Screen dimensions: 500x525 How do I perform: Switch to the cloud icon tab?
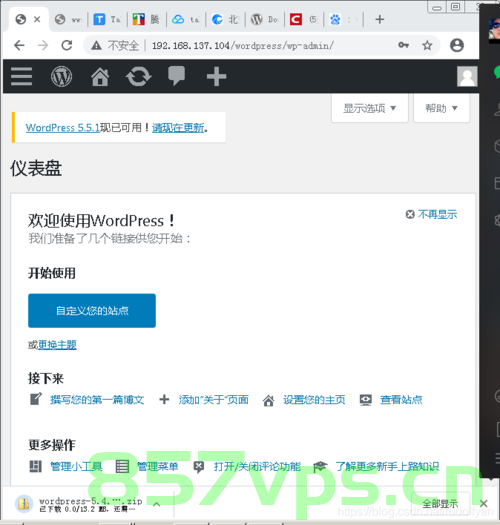[178, 19]
